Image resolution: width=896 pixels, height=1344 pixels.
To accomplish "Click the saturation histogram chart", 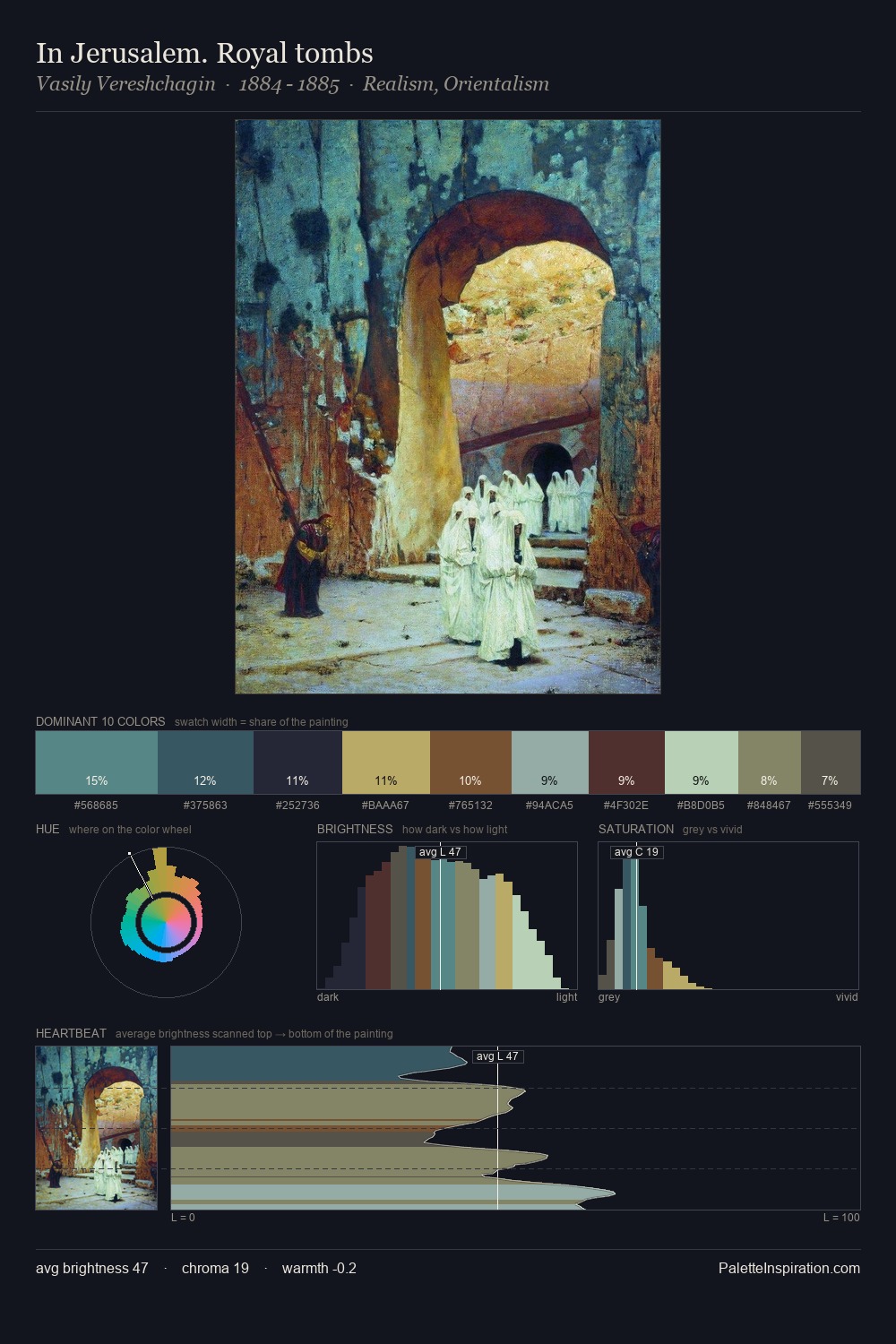I will 728,916.
